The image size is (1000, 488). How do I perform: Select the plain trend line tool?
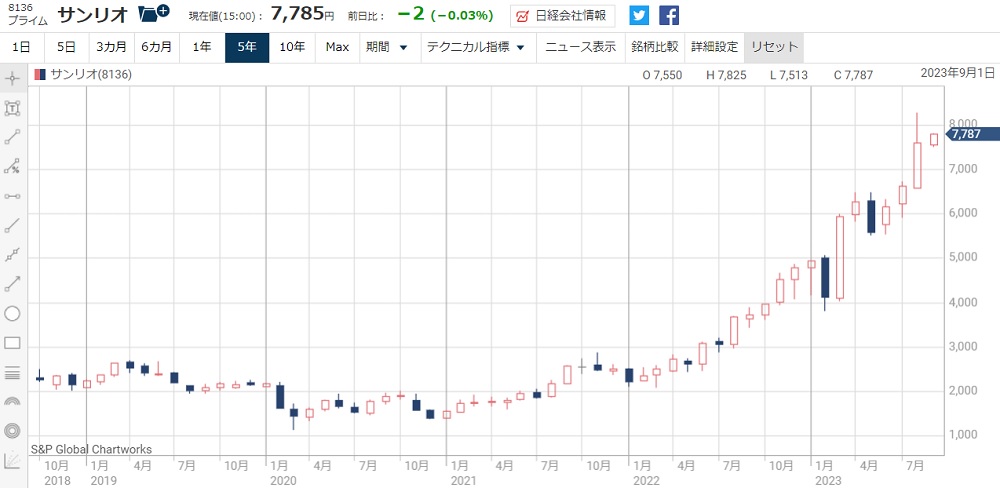tap(12, 225)
